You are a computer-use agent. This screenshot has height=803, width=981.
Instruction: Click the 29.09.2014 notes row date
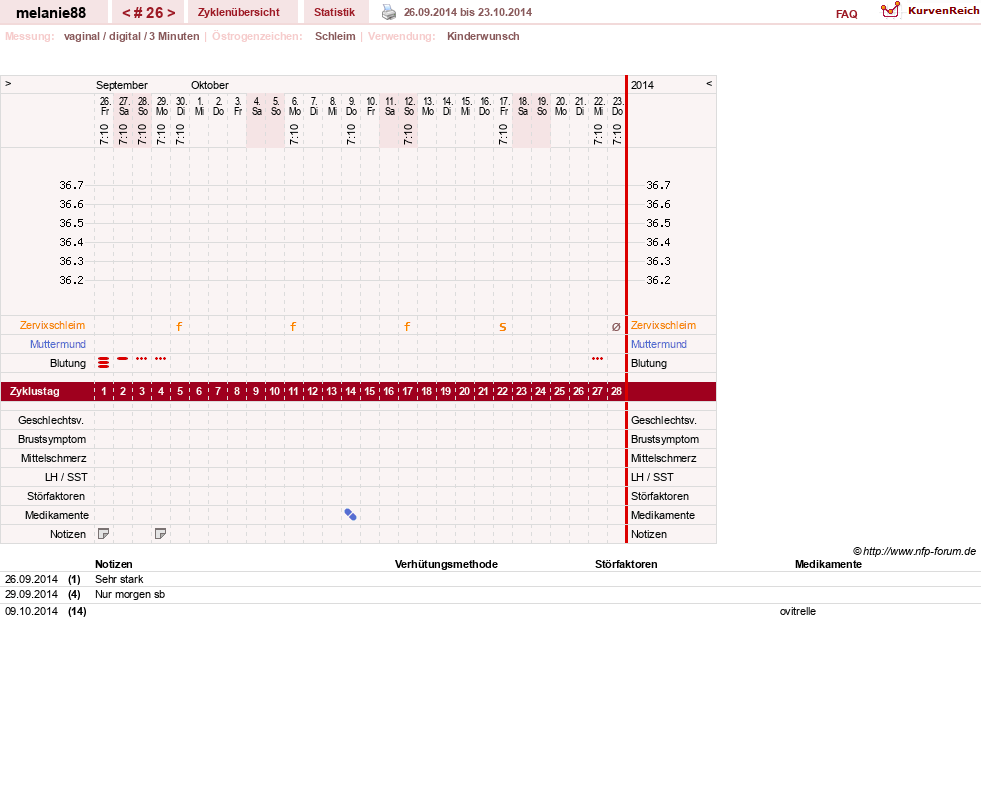pos(31,595)
